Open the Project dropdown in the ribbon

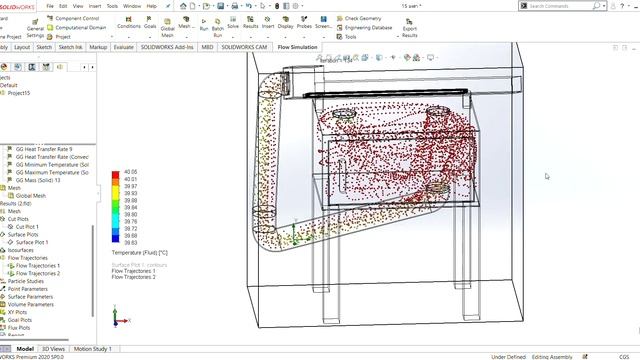63,37
